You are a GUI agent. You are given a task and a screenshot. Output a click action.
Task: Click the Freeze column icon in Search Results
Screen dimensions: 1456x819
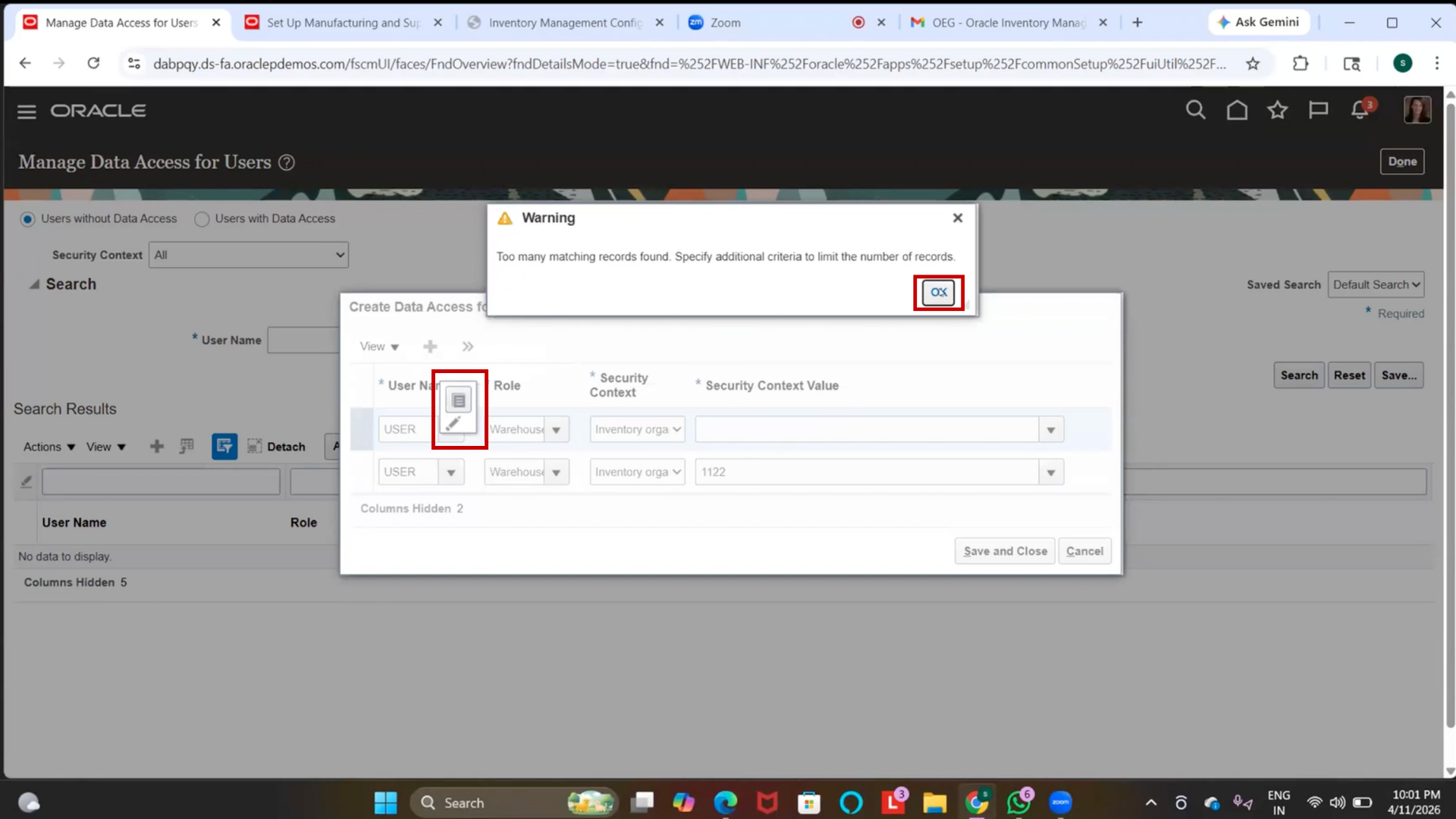(187, 447)
